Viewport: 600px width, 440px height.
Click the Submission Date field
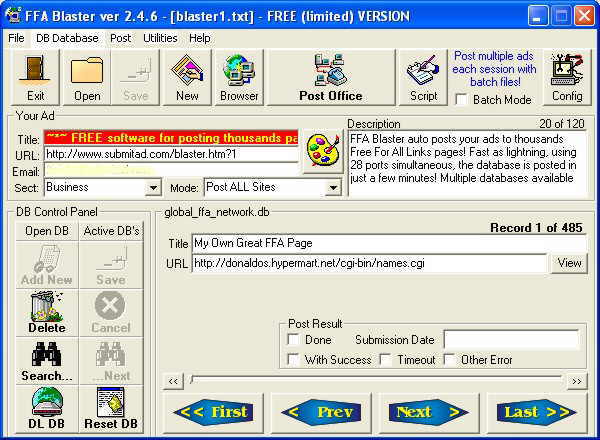511,339
